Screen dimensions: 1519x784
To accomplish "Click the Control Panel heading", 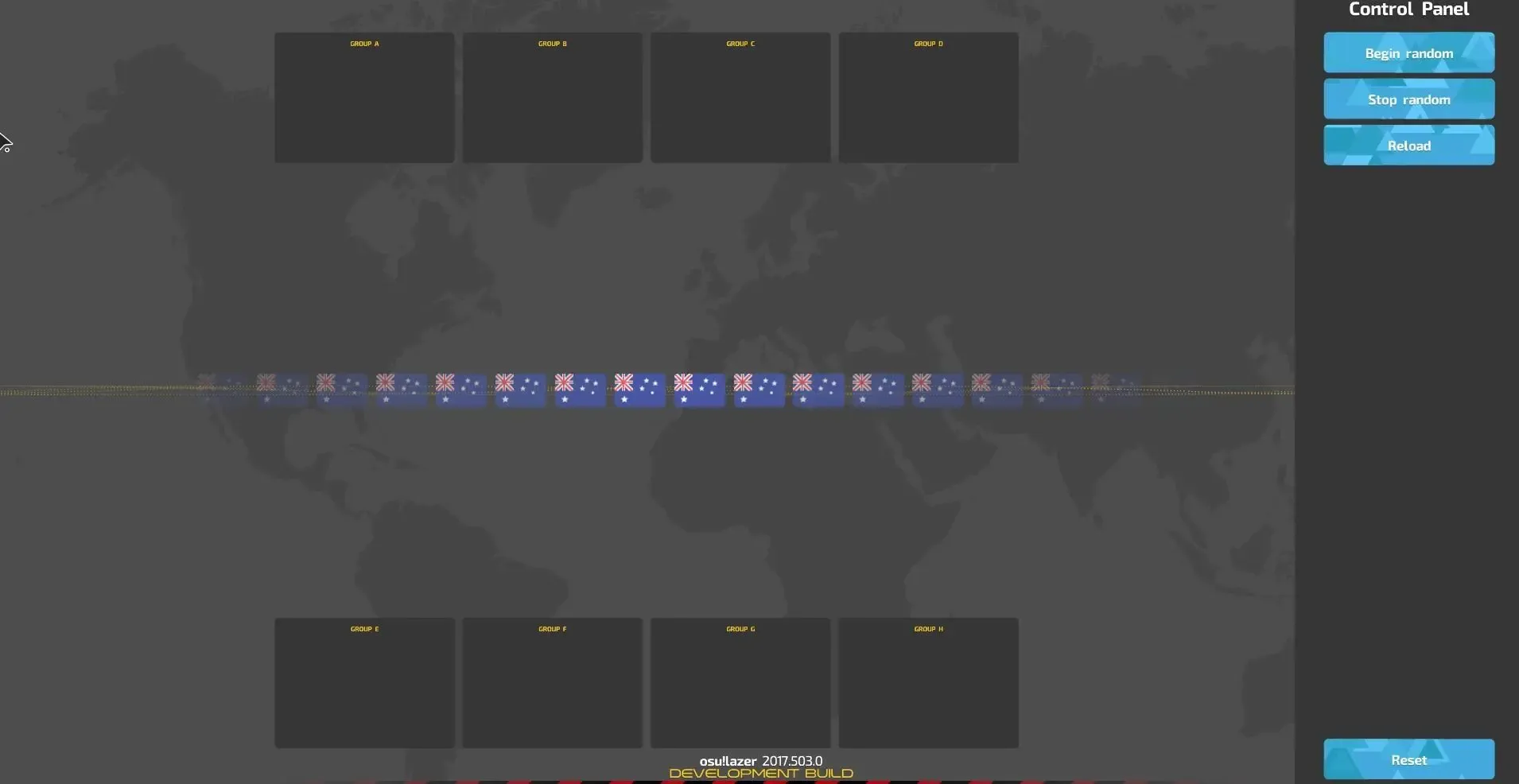I will click(1408, 10).
